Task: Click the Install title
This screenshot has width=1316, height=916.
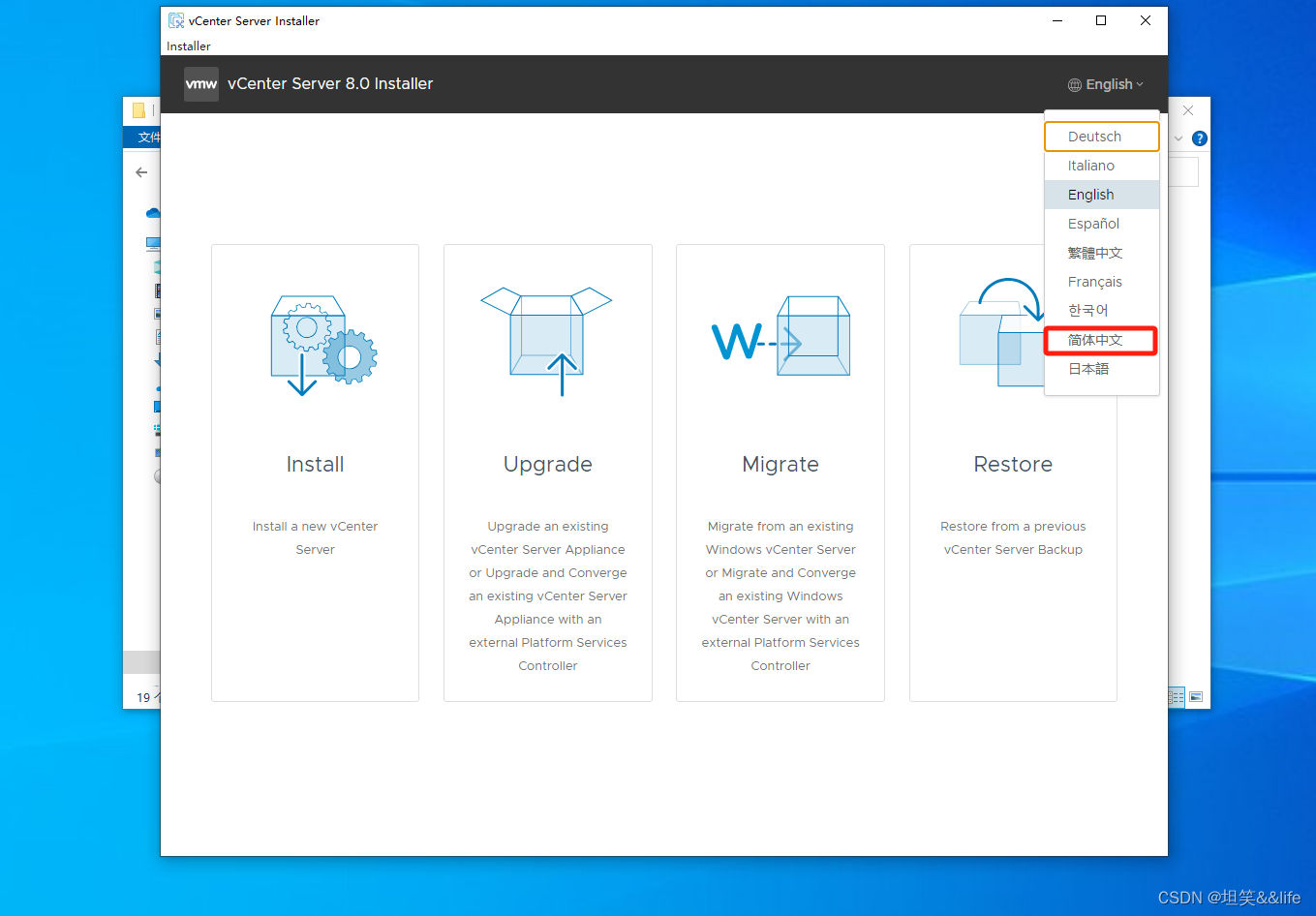Action: click(316, 465)
